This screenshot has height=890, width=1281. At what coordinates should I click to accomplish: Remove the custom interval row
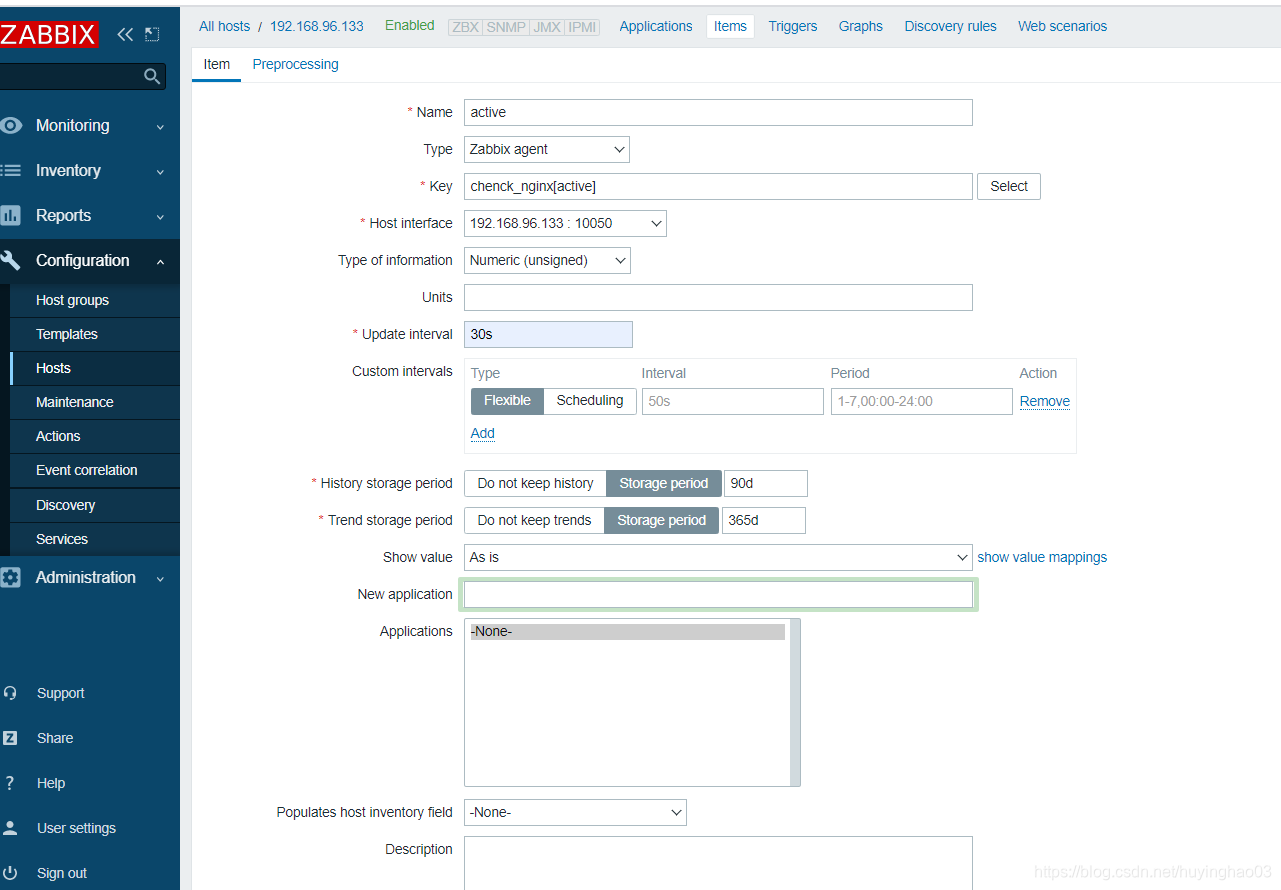[1045, 401]
